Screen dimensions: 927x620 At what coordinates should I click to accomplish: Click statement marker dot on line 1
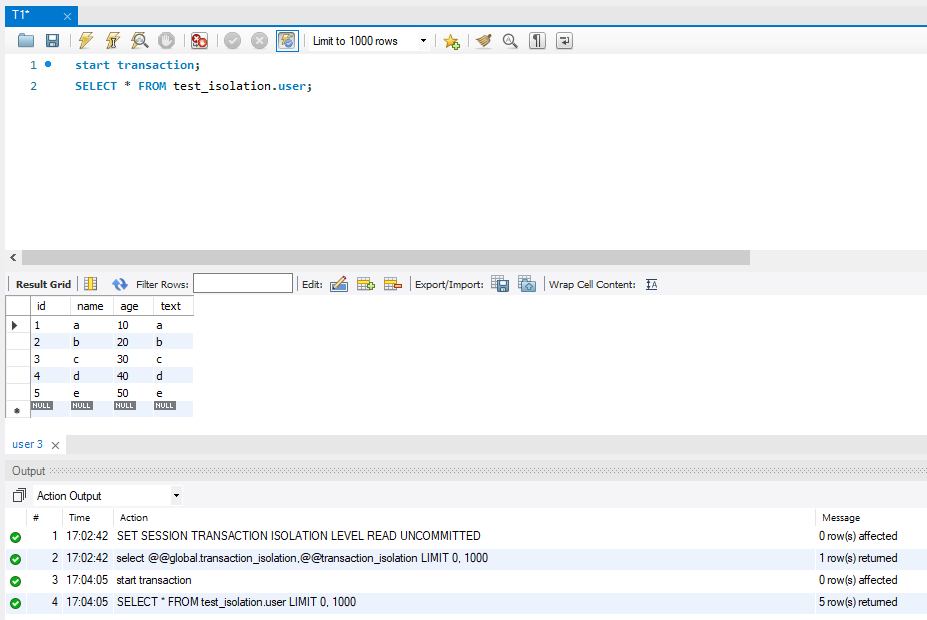point(48,64)
